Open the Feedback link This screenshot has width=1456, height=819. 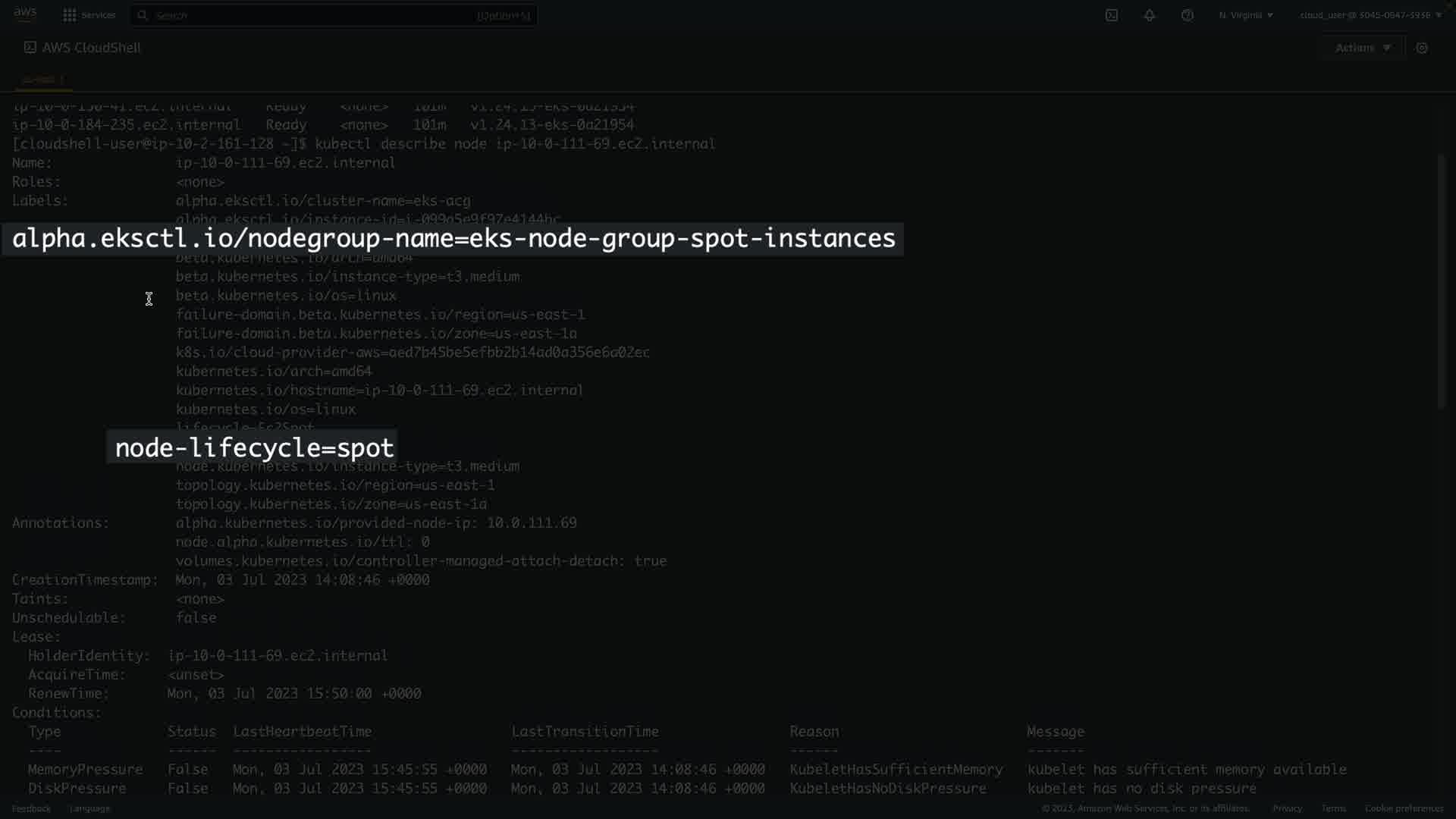pyautogui.click(x=31, y=808)
